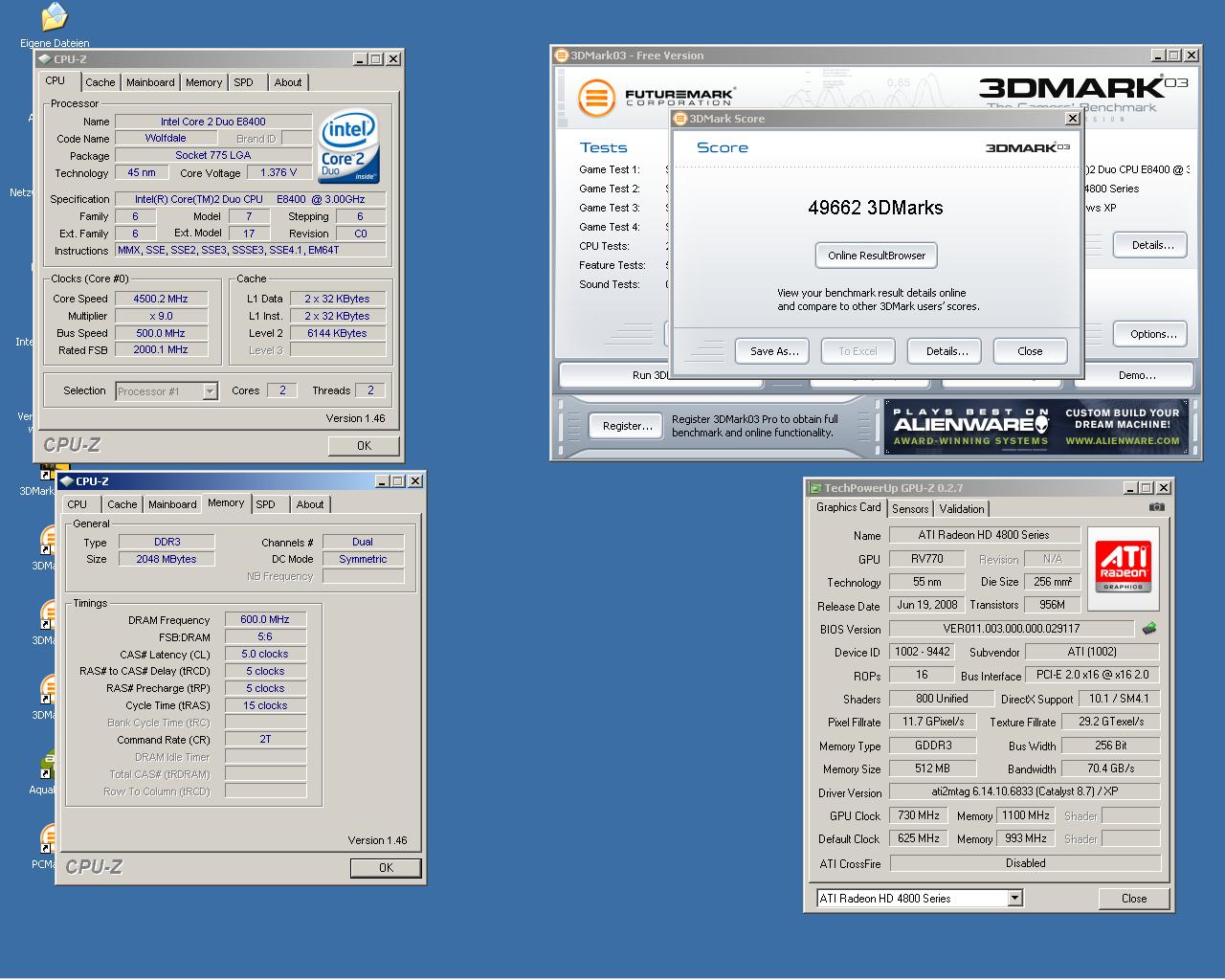
Task: Click the Intel Core 2 Duo E8400 name field
Action: point(213,122)
